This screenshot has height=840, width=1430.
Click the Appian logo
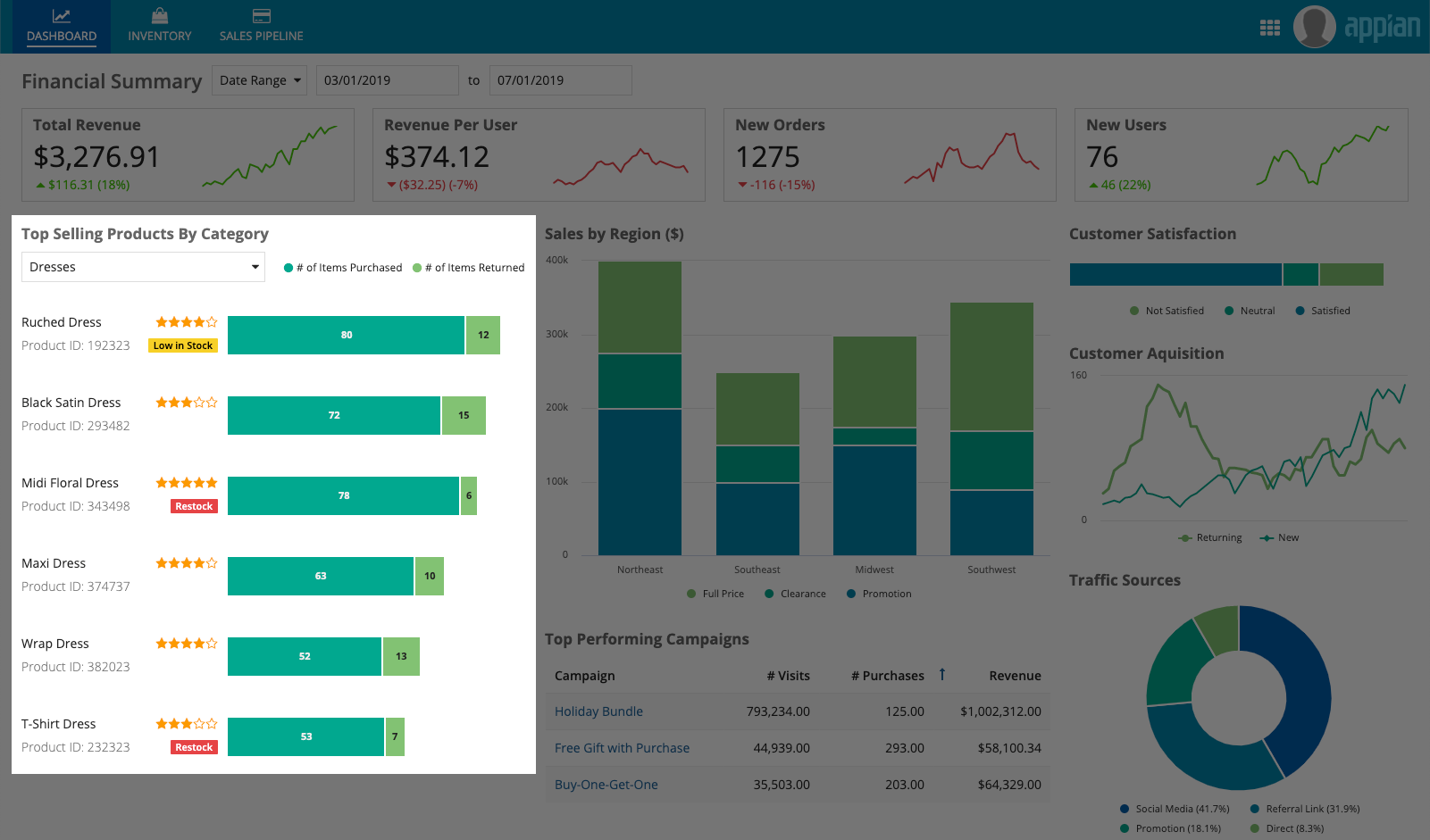coord(1382,27)
